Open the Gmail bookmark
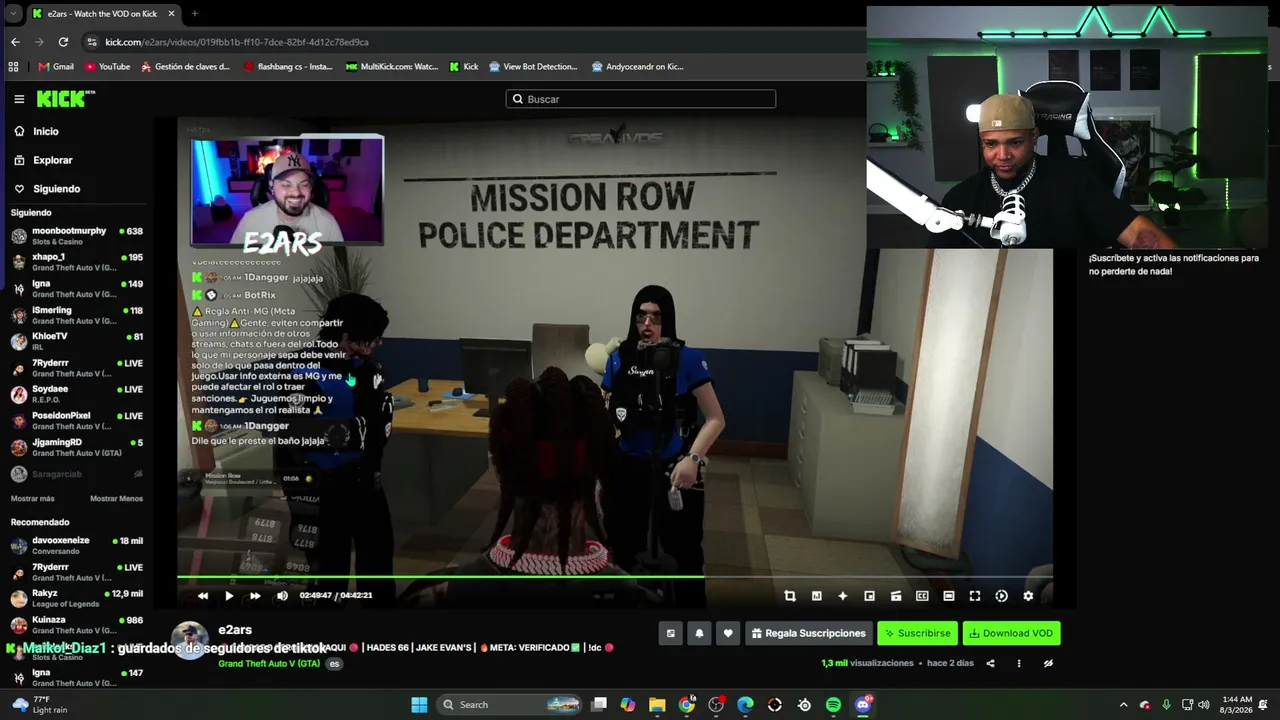 point(56,67)
